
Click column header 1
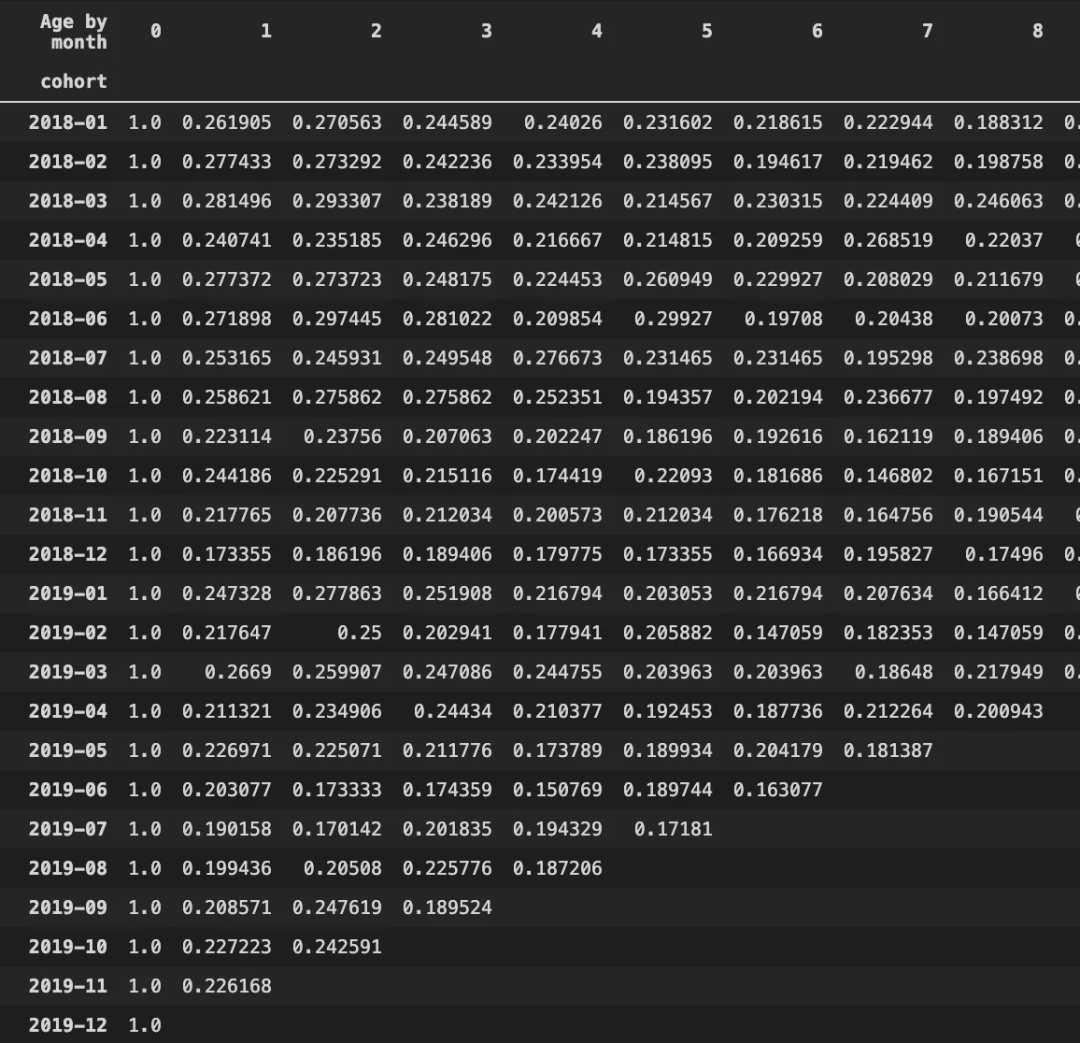click(x=266, y=31)
